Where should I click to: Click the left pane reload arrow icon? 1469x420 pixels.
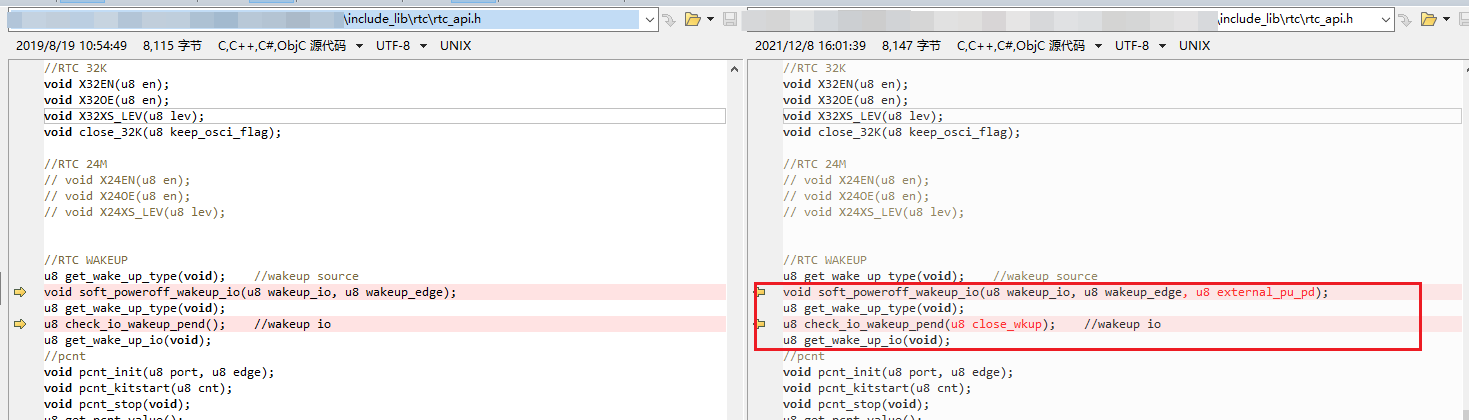(x=668, y=19)
